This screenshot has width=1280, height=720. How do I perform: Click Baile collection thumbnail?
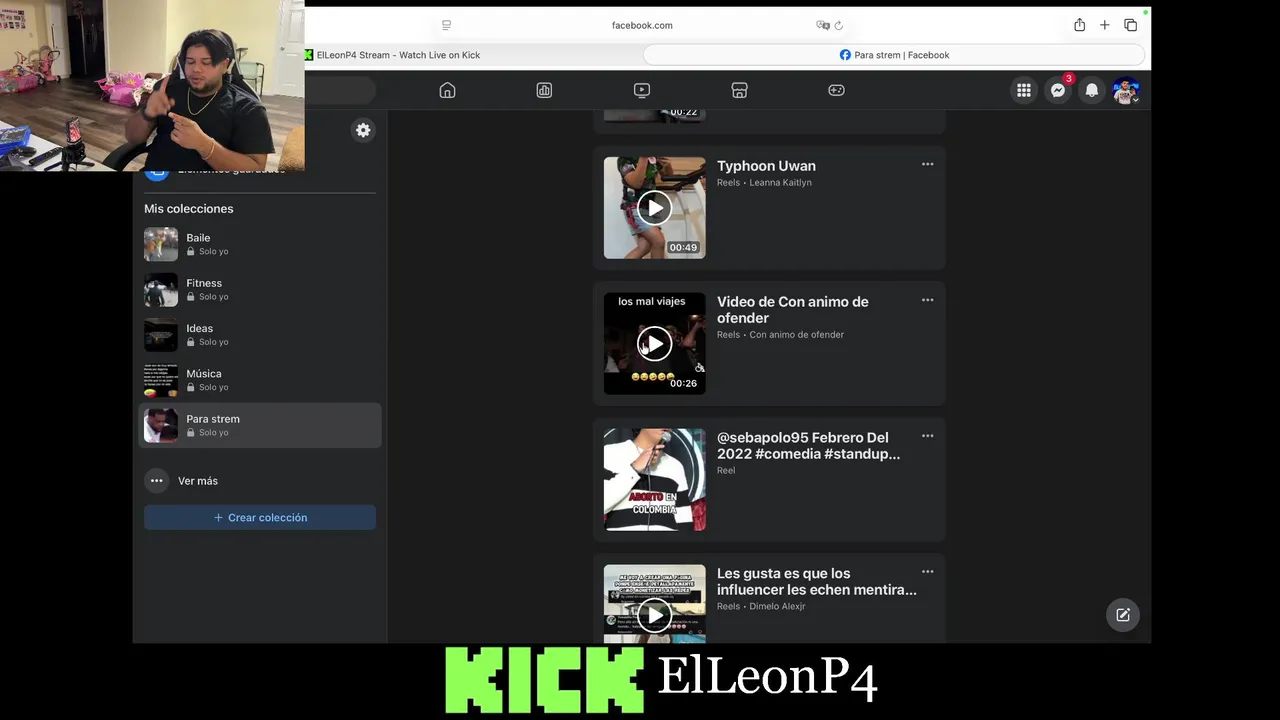[161, 244]
